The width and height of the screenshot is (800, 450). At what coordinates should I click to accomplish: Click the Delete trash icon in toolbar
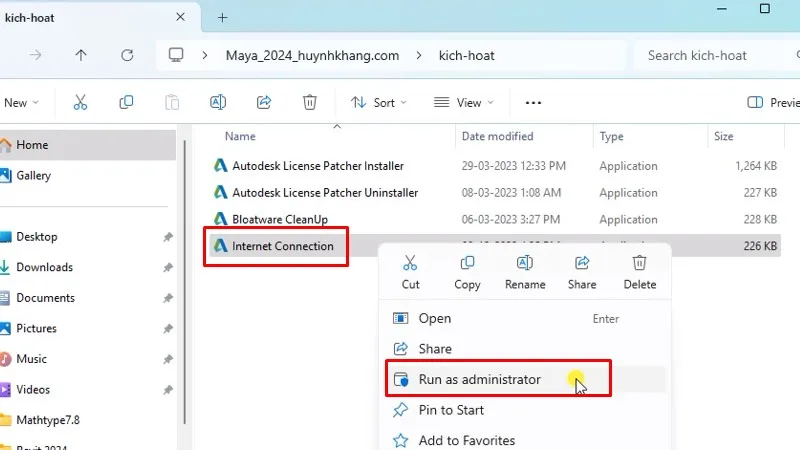[310, 103]
